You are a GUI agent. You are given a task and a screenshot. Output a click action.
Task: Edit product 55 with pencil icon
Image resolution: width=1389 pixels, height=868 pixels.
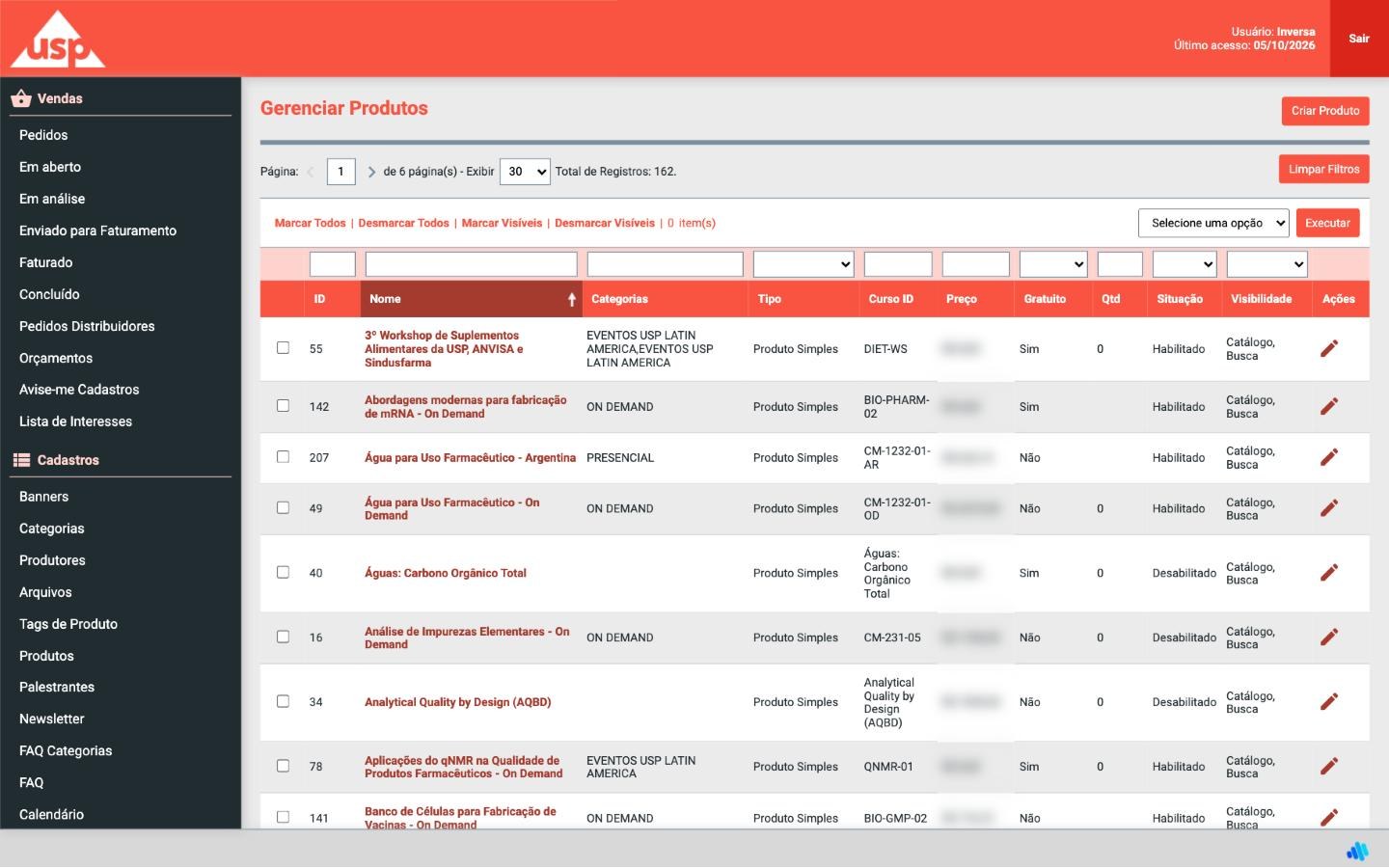(1329, 349)
